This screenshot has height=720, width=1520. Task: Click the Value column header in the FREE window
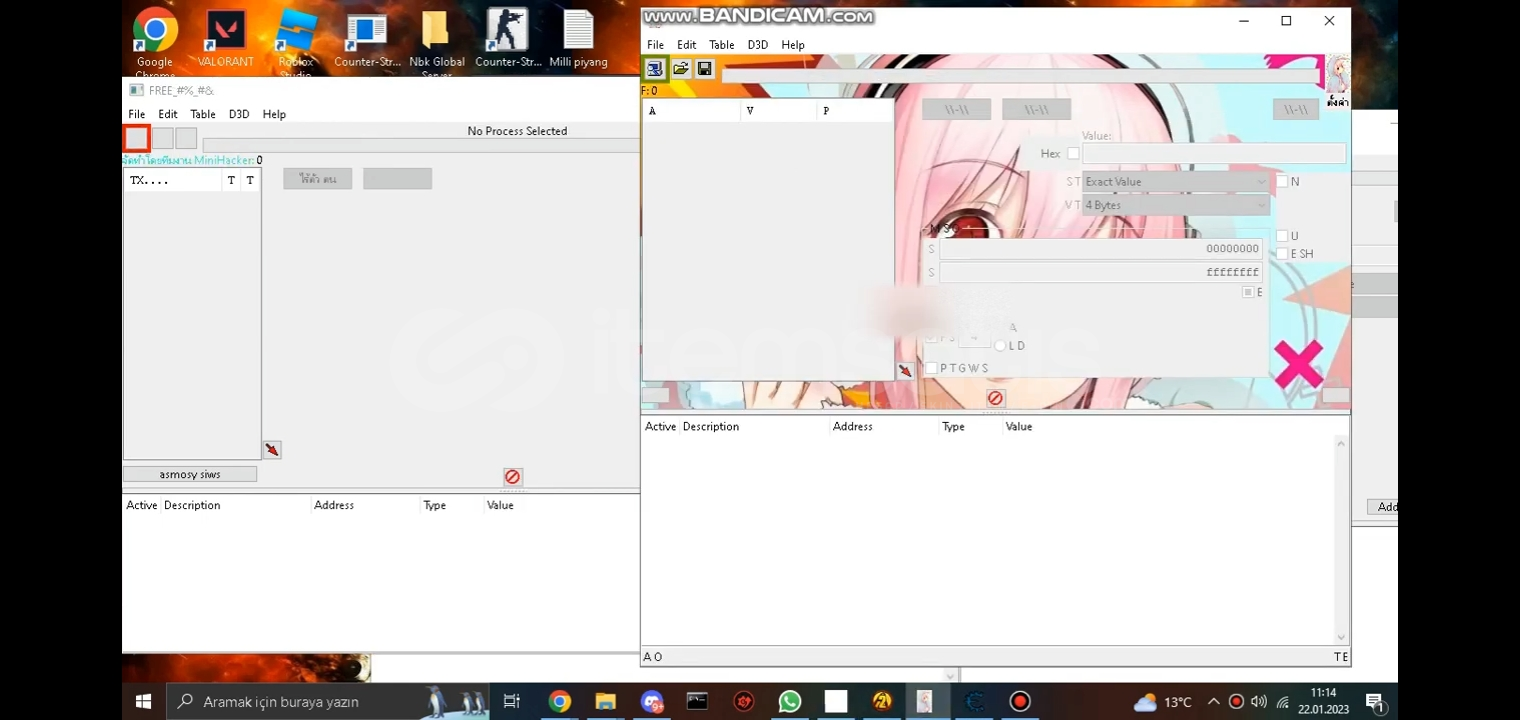point(500,505)
